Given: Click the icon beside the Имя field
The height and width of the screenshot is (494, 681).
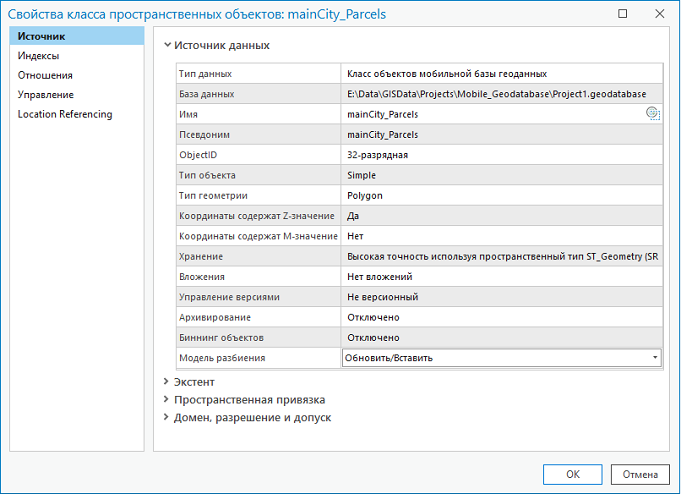Looking at the screenshot, I should coord(652,114).
